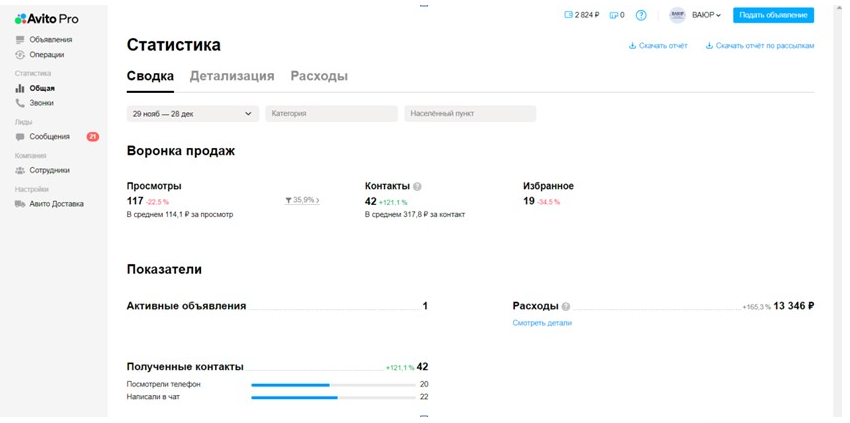Screen dimensions: 850x423
Task: Click the Операции sidebar icon
Action: (21, 55)
